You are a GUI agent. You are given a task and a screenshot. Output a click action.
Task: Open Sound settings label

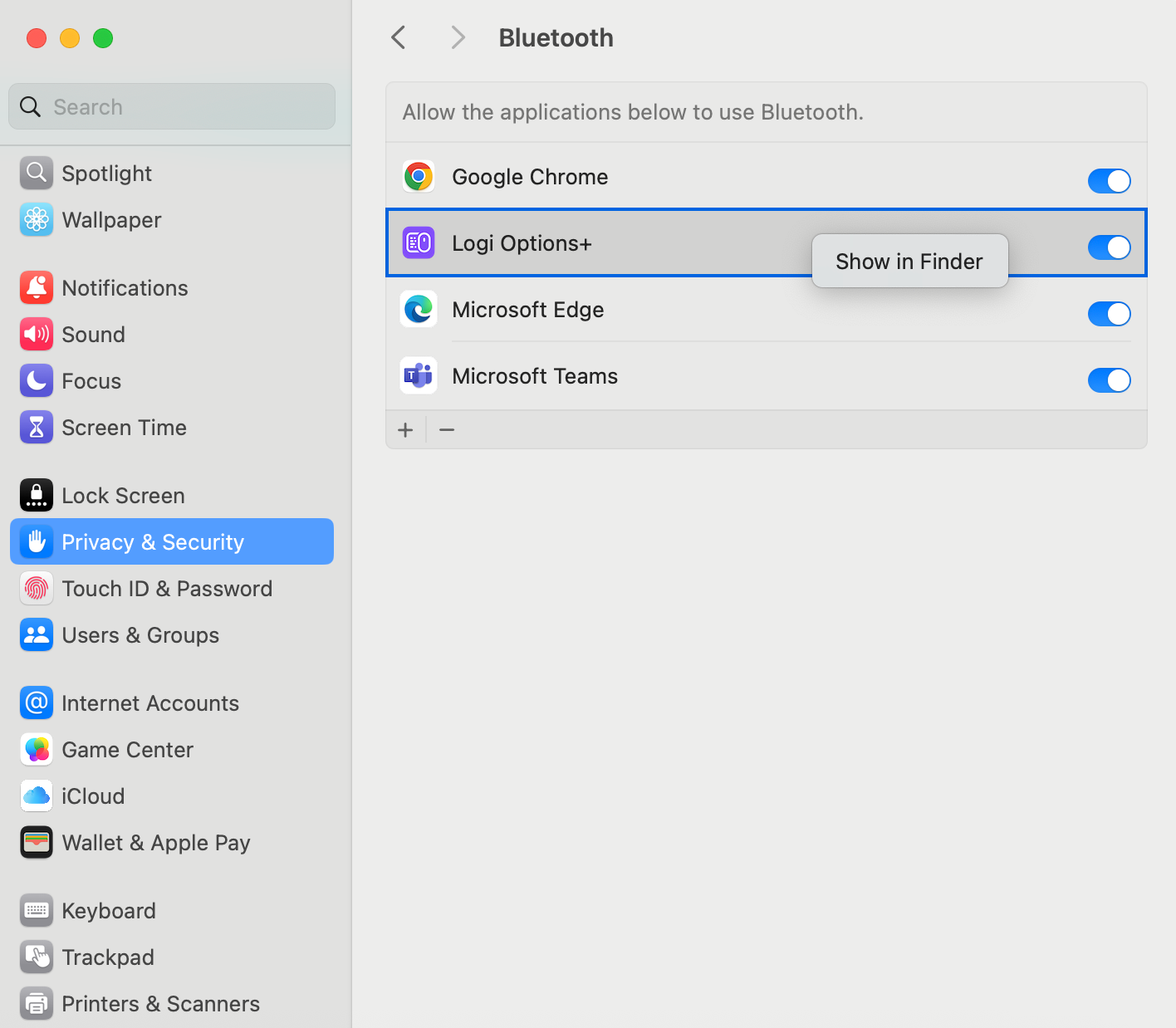(x=93, y=335)
